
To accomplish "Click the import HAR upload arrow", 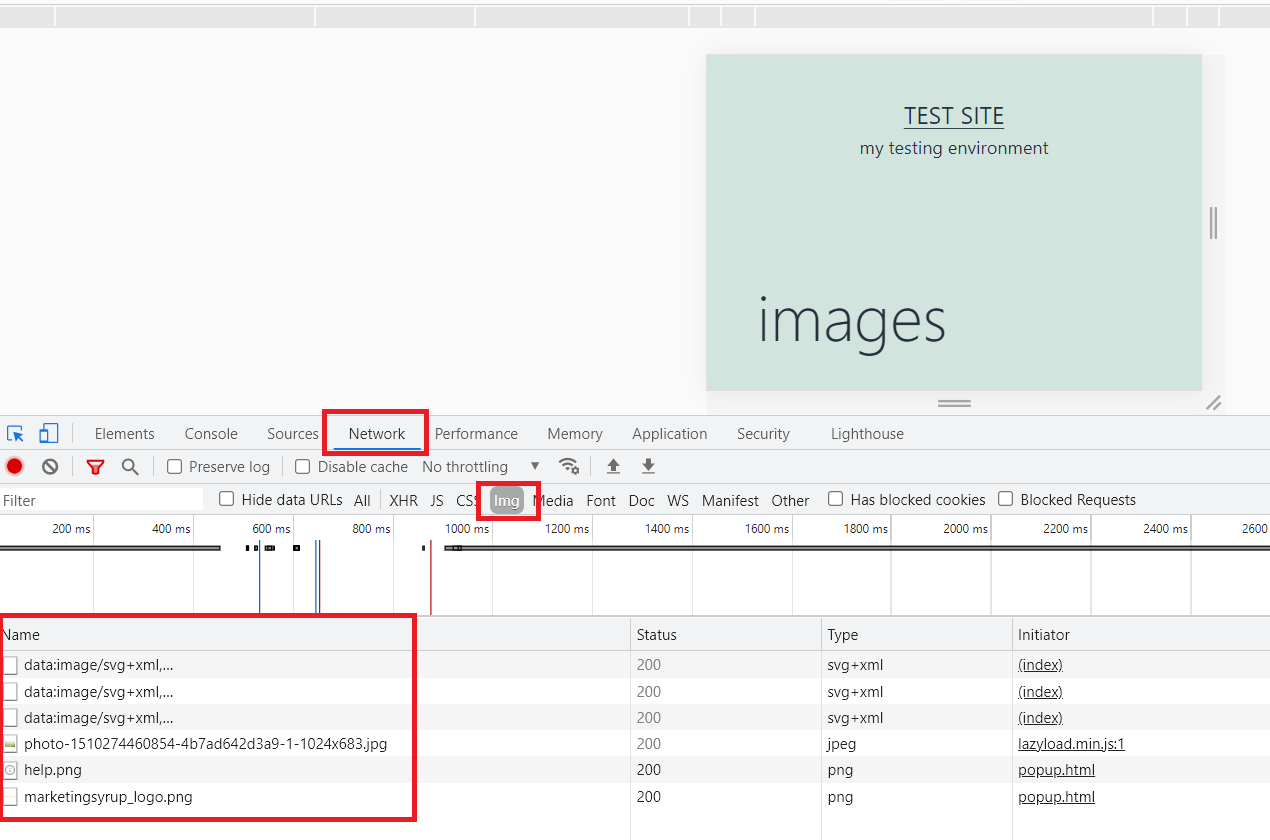I will tap(614, 467).
